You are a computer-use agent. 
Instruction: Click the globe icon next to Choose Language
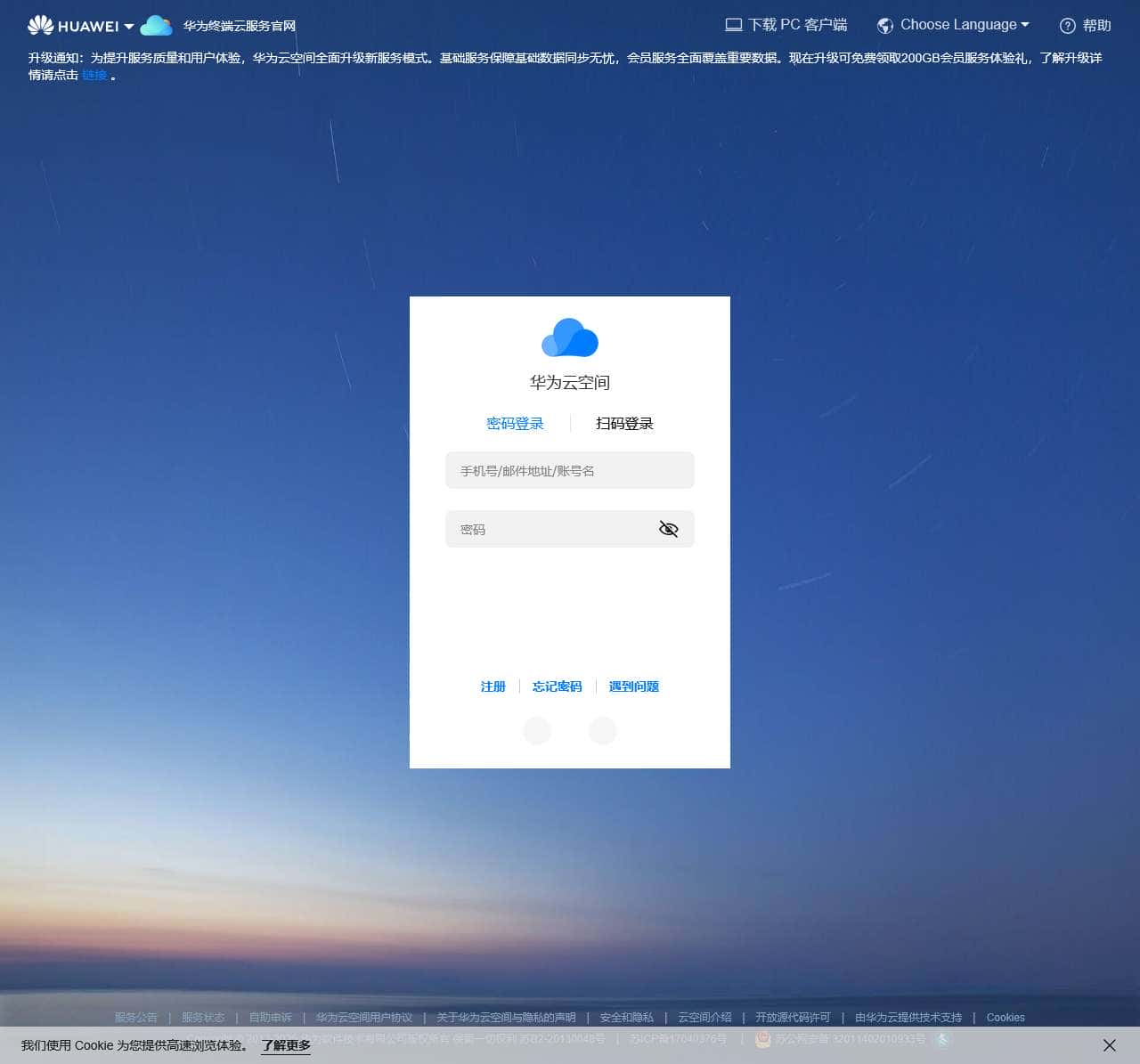click(x=884, y=25)
